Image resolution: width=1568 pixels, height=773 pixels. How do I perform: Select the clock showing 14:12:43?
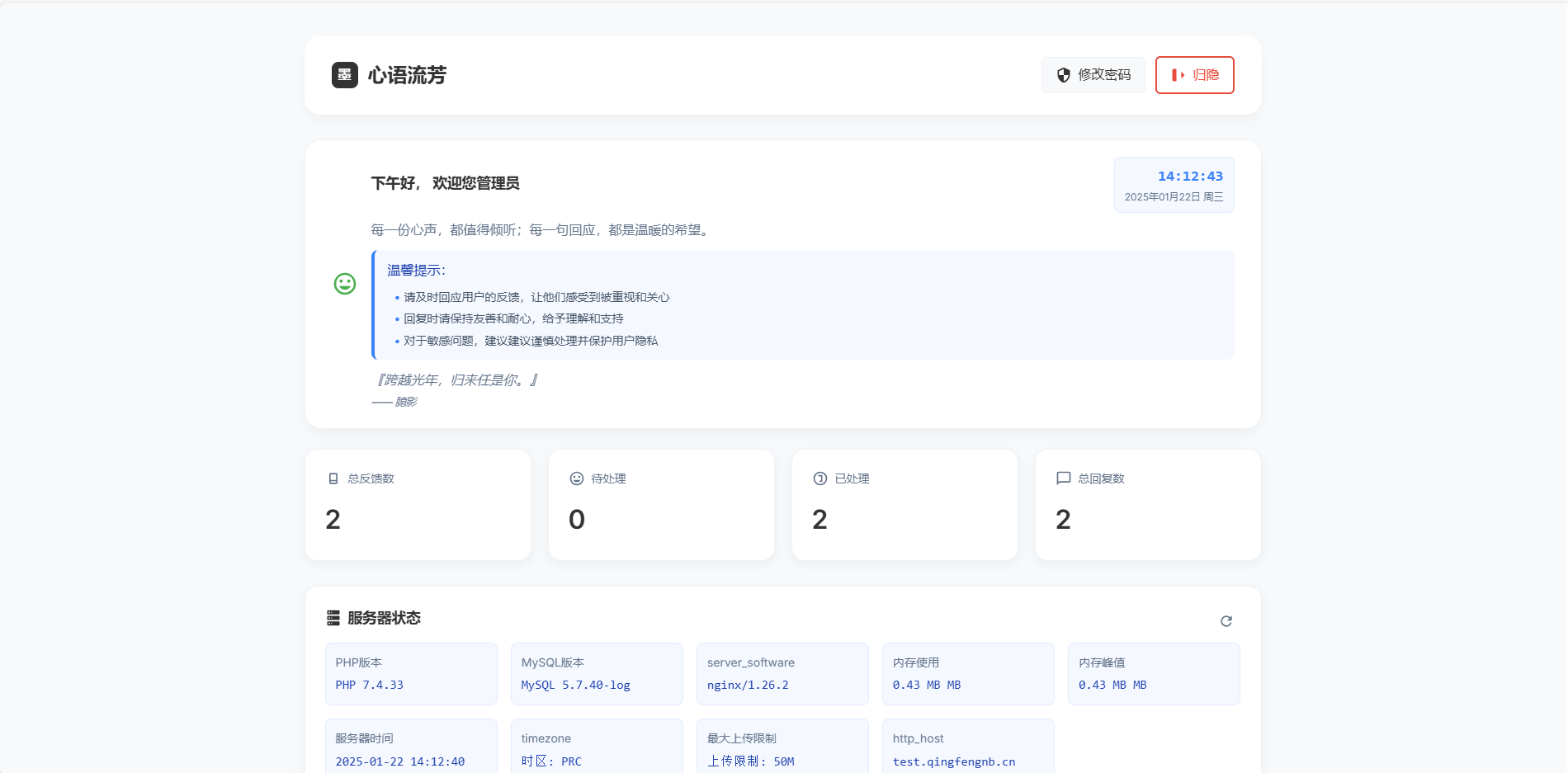1189,177
